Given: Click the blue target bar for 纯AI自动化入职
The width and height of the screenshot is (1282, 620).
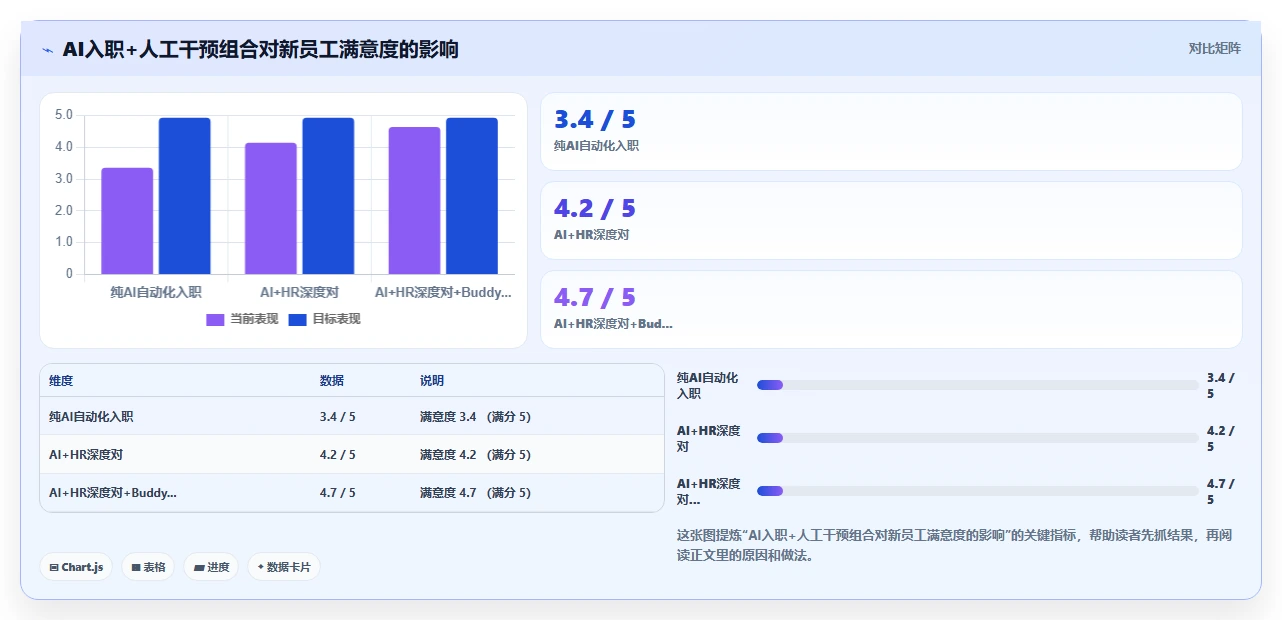Looking at the screenshot, I should pyautogui.click(x=184, y=196).
